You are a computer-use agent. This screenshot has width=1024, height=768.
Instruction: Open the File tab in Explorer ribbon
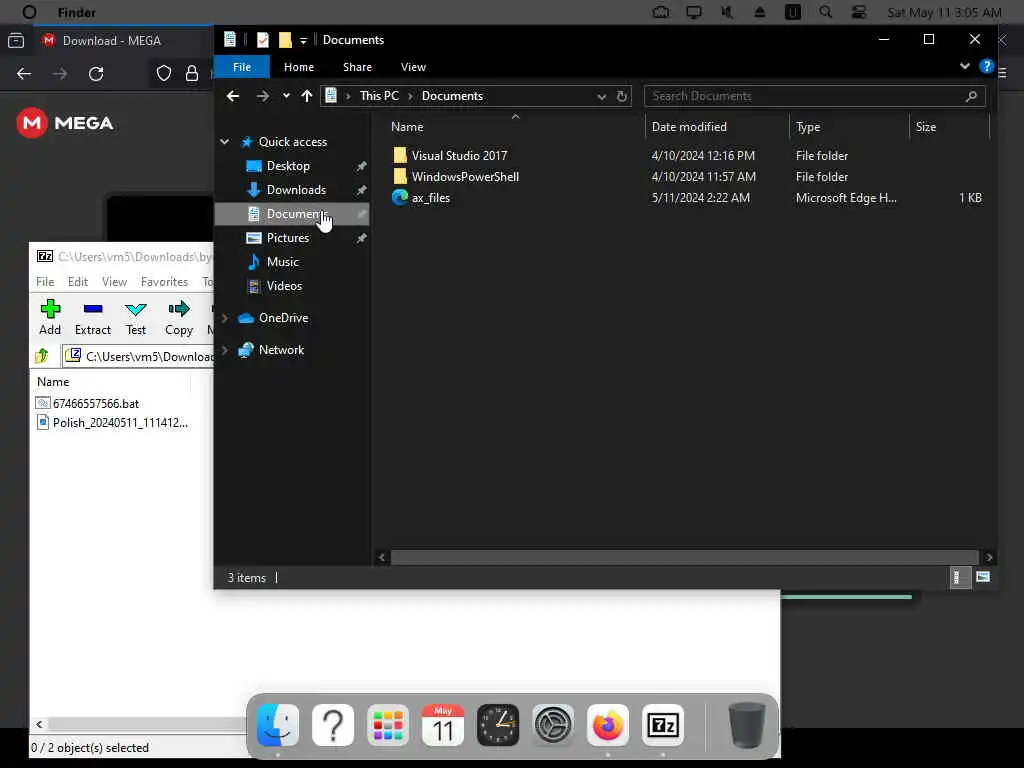(x=242, y=67)
